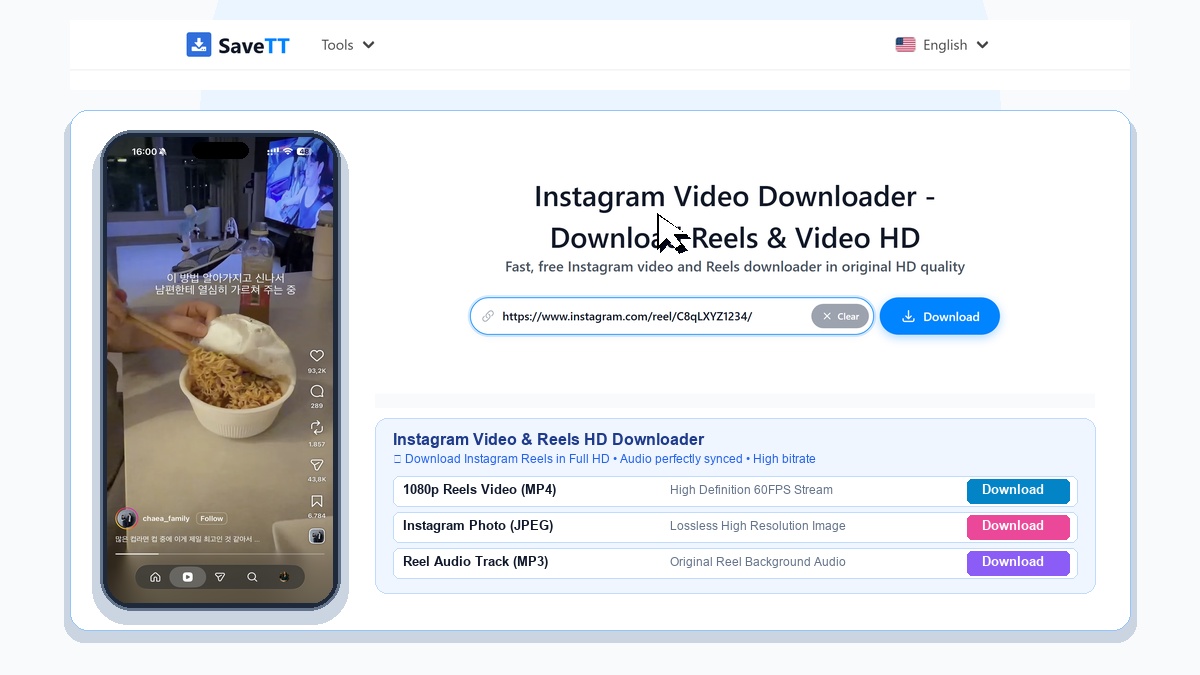Click the SaveTT brand name
Viewport: 1200px width, 675px height.
254,45
